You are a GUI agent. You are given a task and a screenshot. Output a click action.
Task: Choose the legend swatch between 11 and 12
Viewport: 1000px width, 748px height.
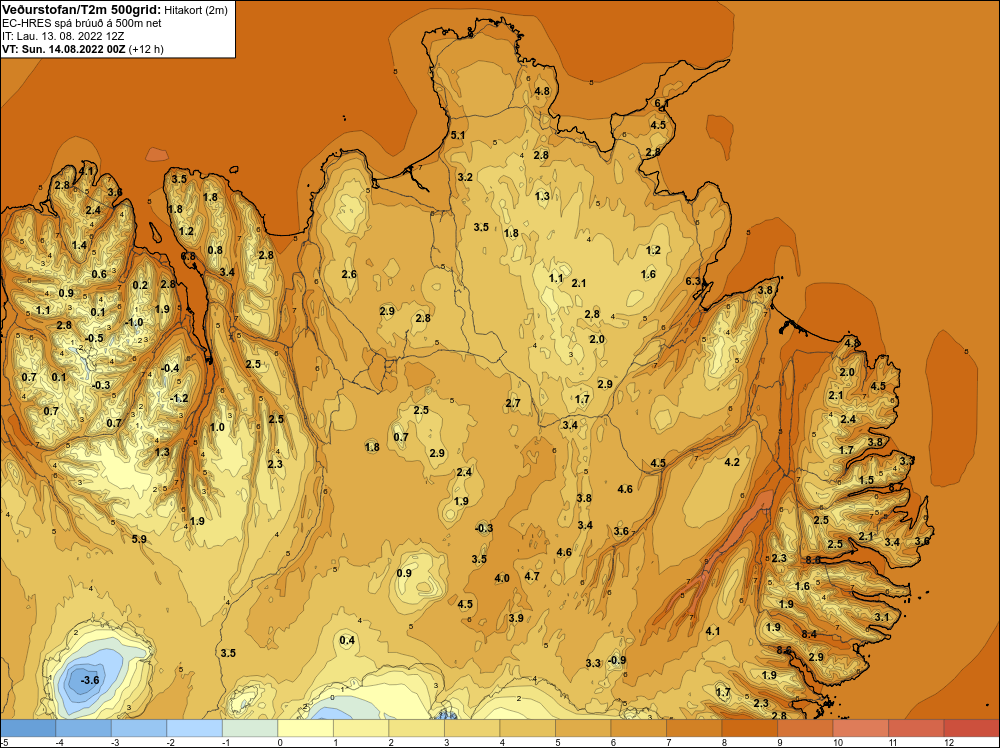[x=916, y=728]
